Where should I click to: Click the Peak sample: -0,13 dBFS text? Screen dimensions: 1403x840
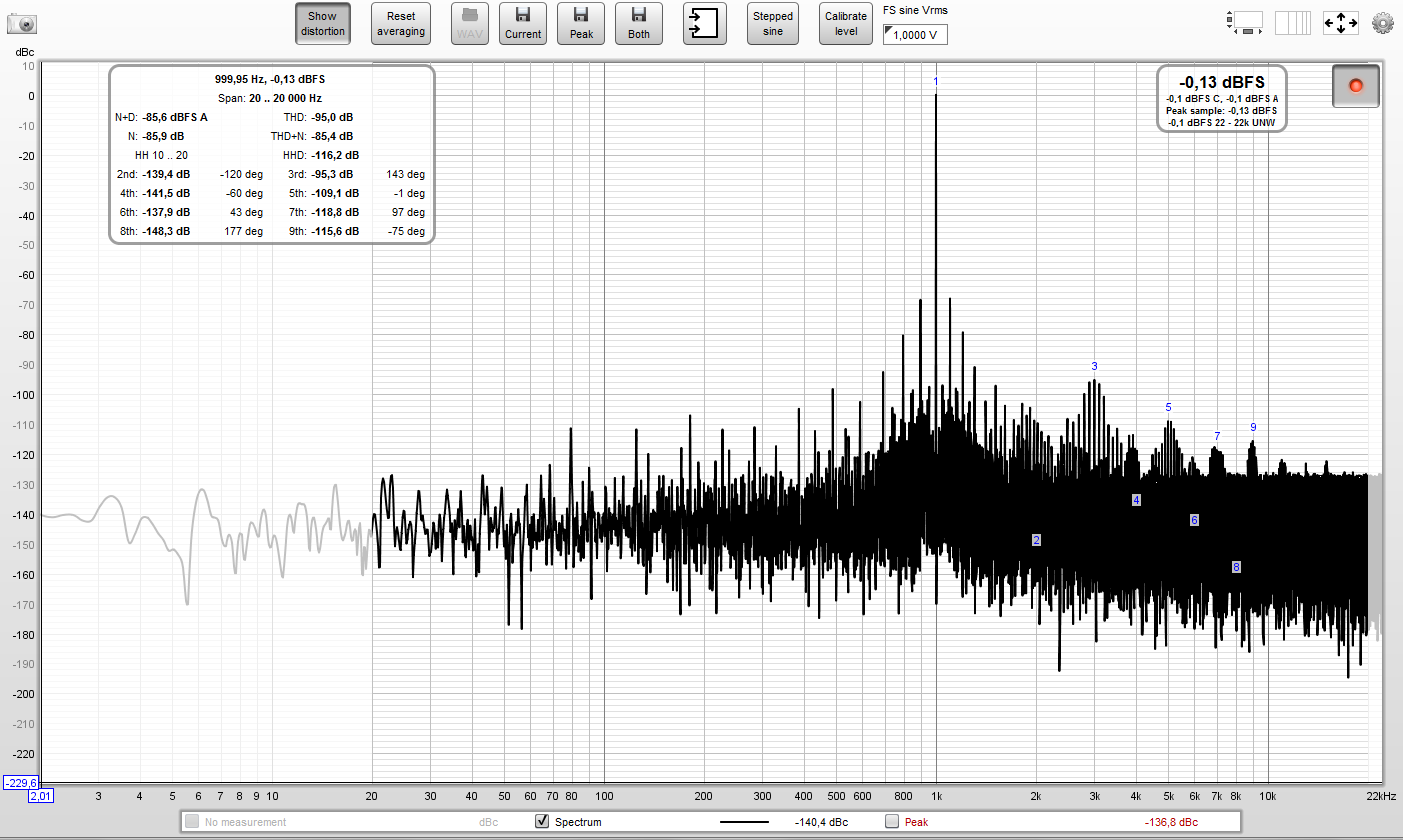tap(1222, 110)
